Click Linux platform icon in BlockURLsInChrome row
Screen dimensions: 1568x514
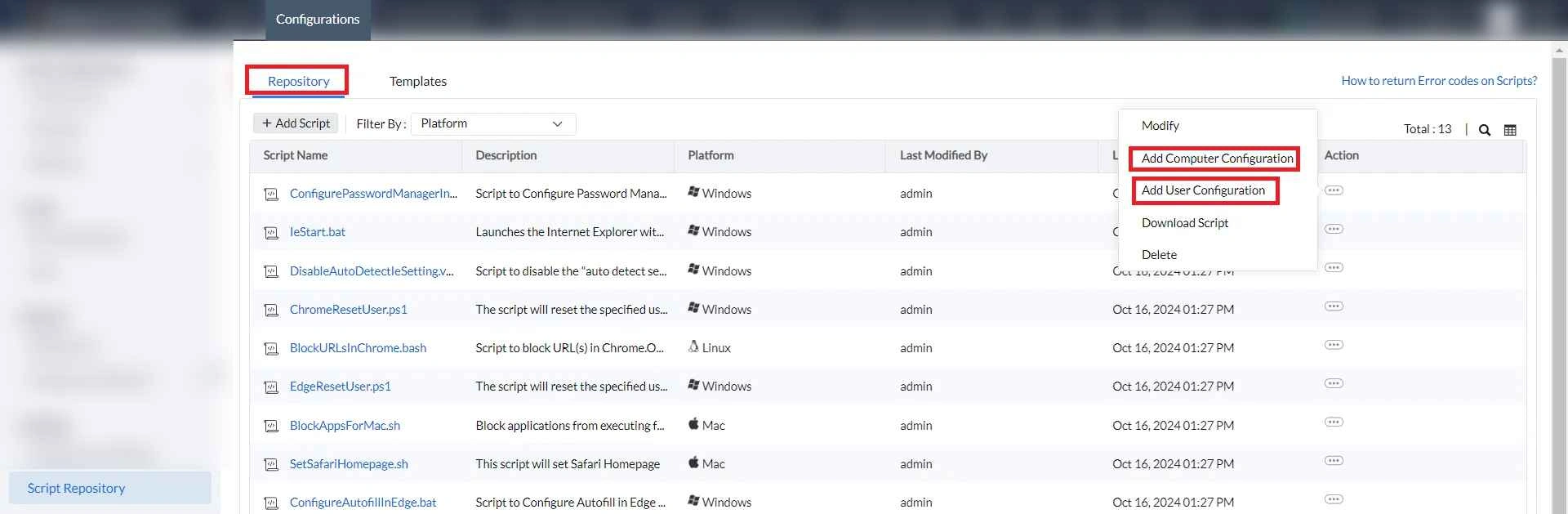tap(693, 346)
